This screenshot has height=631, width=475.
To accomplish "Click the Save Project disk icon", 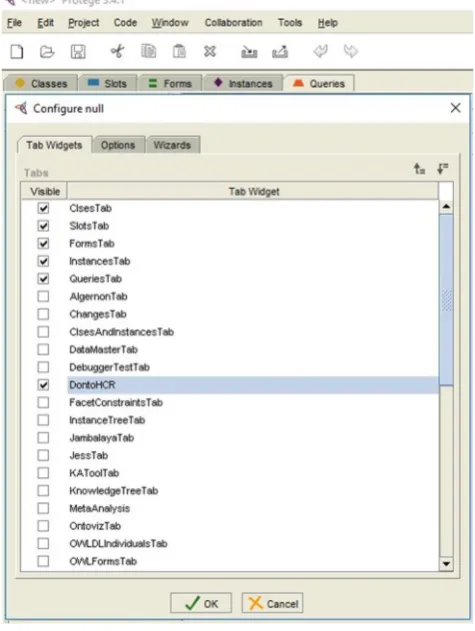I will coord(78,52).
